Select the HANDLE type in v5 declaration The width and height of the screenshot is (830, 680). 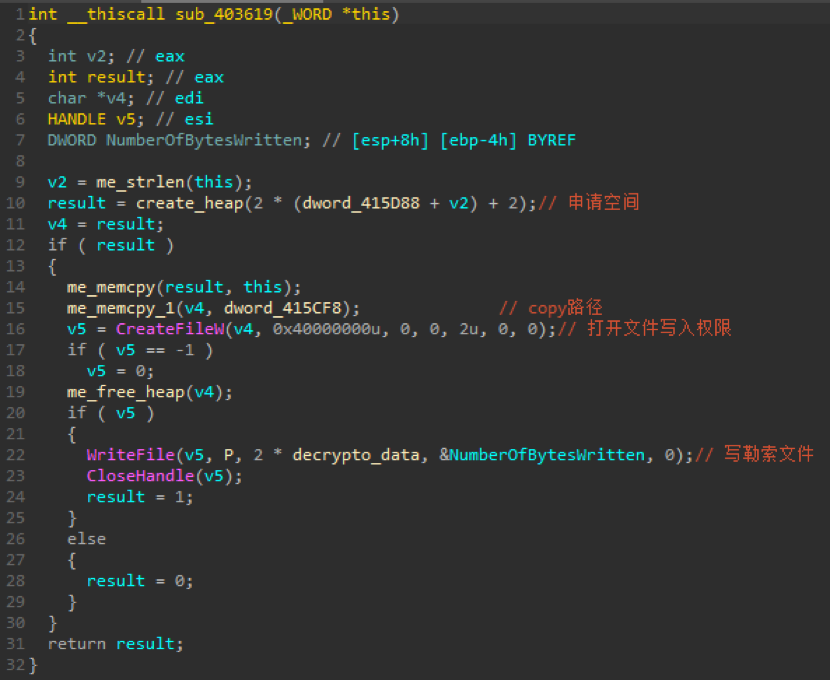[x=76, y=119]
